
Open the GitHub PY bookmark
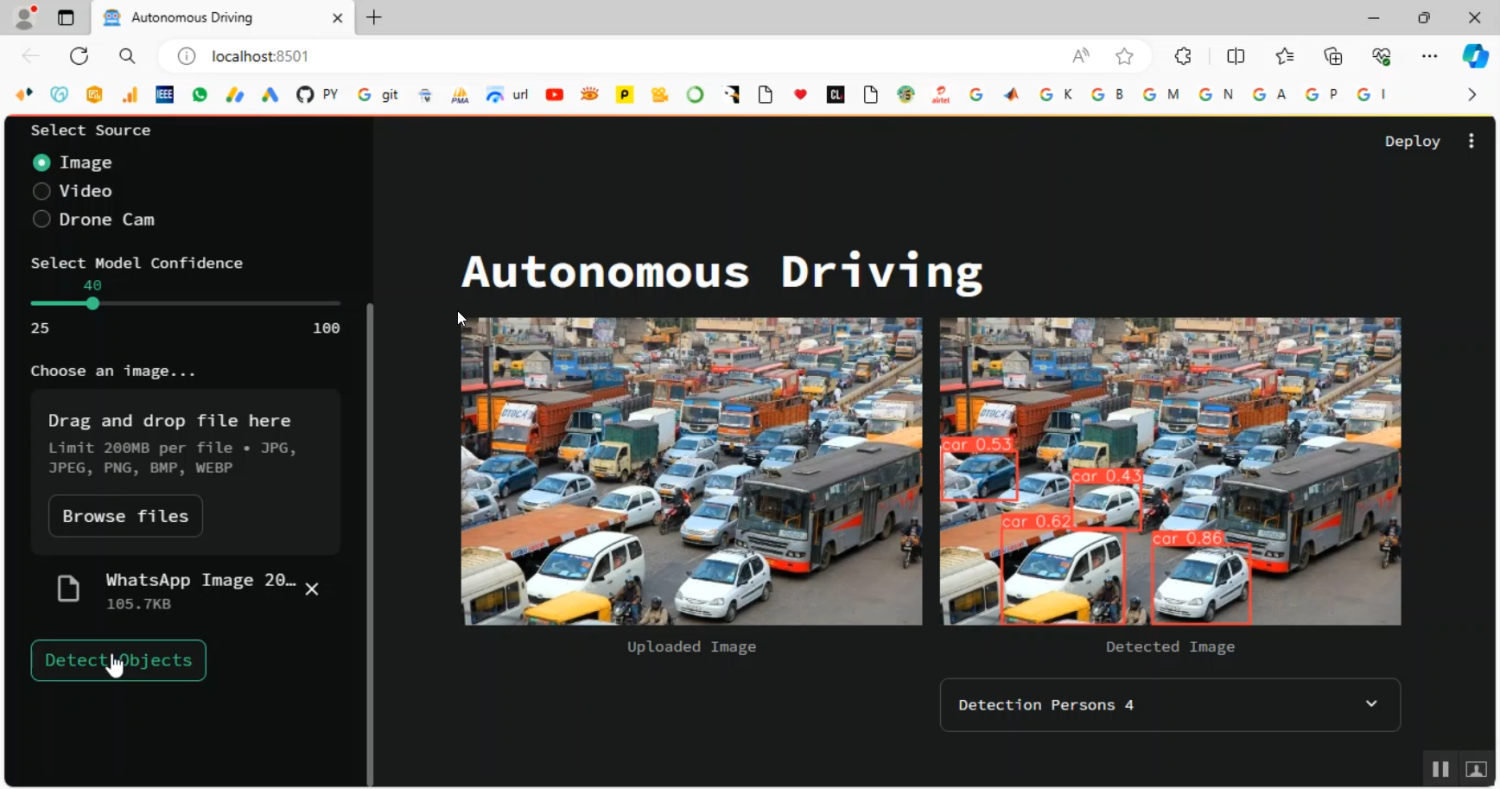316,95
